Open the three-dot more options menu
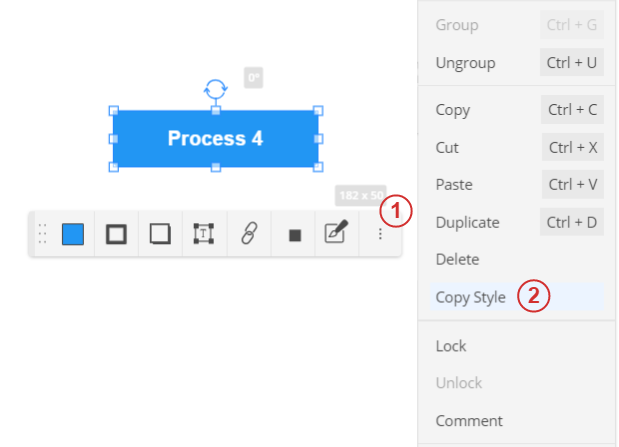The height and width of the screenshot is (447, 619). click(x=380, y=234)
